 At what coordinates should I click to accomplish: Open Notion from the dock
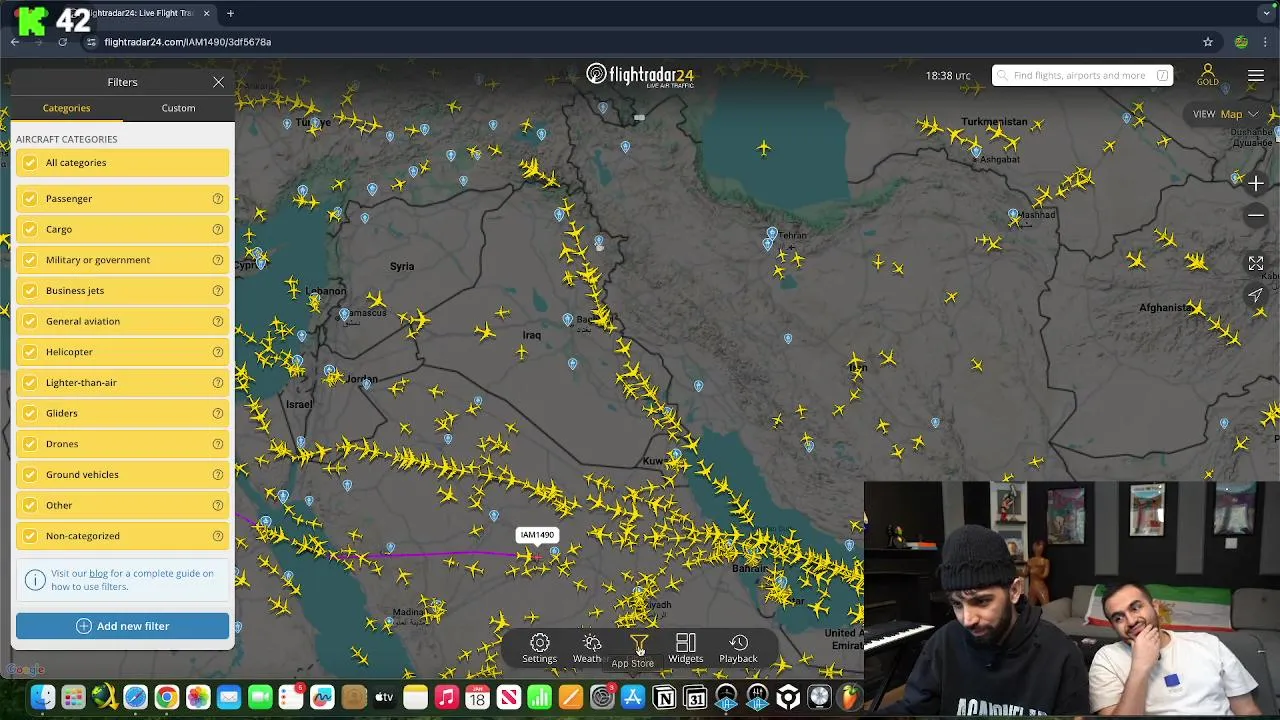664,697
